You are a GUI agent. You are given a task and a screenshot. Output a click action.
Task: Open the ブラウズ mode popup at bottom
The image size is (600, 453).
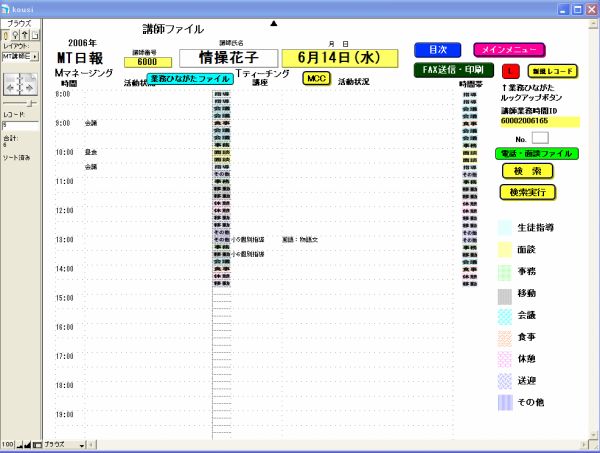click(x=61, y=443)
